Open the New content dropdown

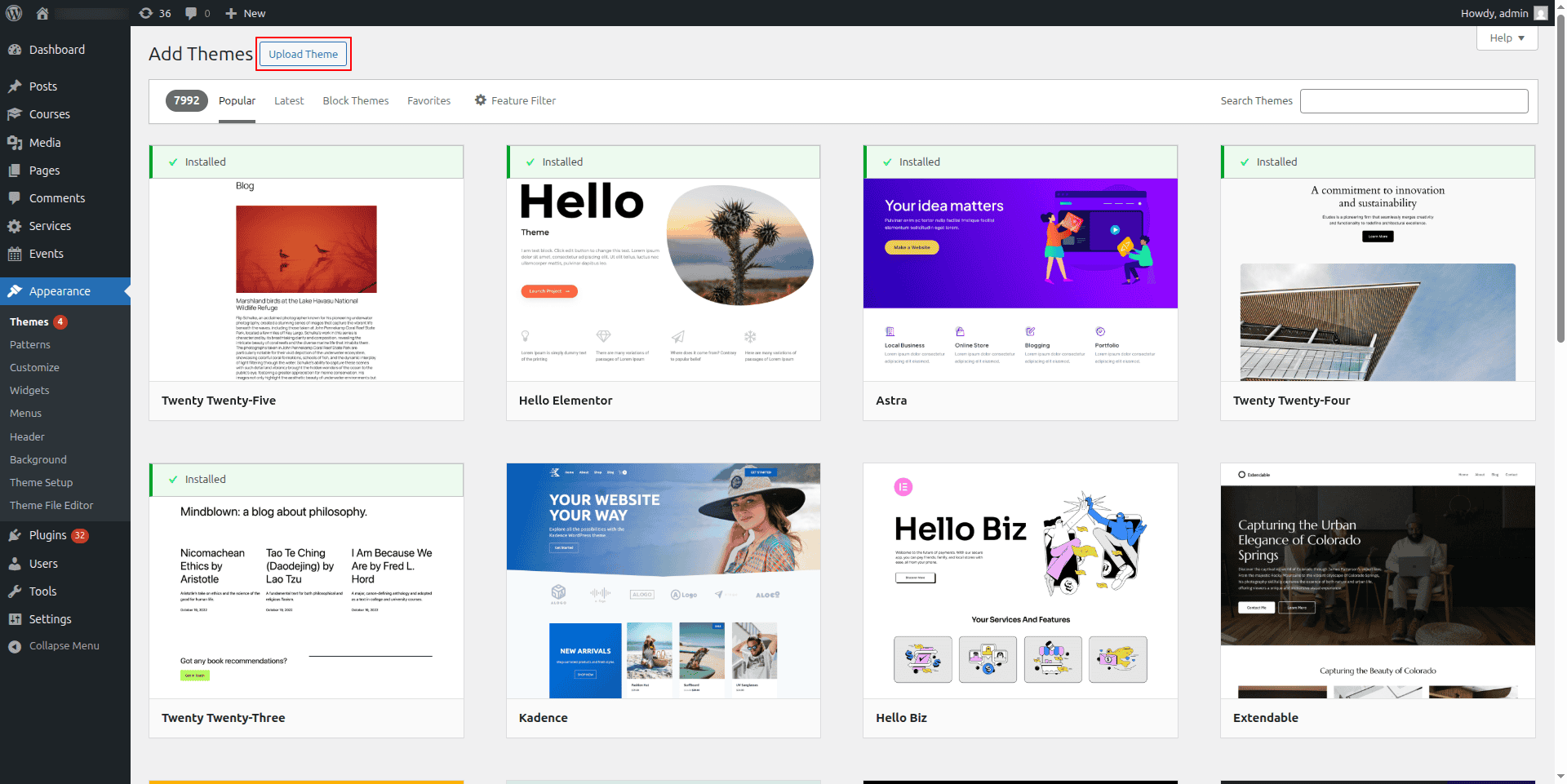[245, 13]
